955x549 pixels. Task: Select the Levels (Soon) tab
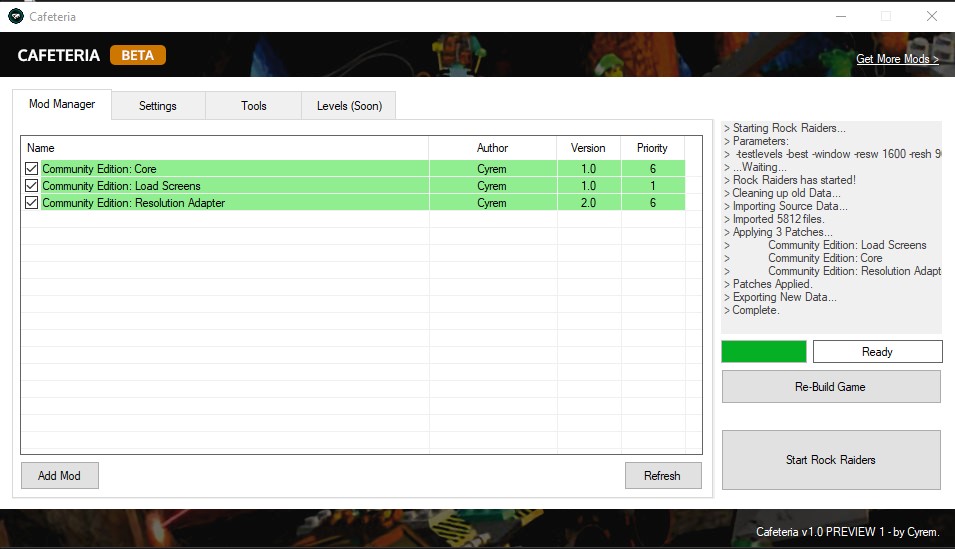coord(349,106)
